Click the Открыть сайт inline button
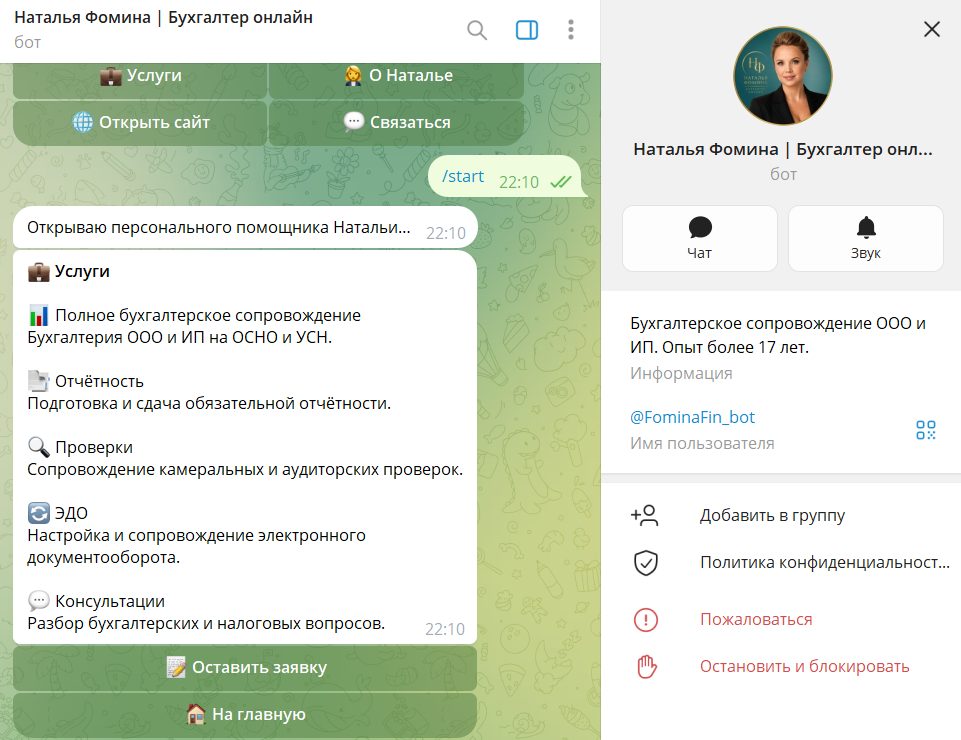961x740 pixels. point(140,123)
